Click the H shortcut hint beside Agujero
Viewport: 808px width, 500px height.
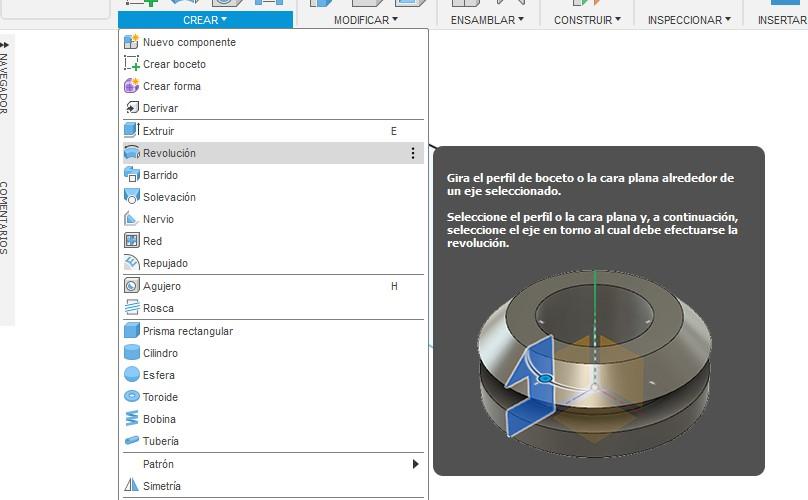394,286
